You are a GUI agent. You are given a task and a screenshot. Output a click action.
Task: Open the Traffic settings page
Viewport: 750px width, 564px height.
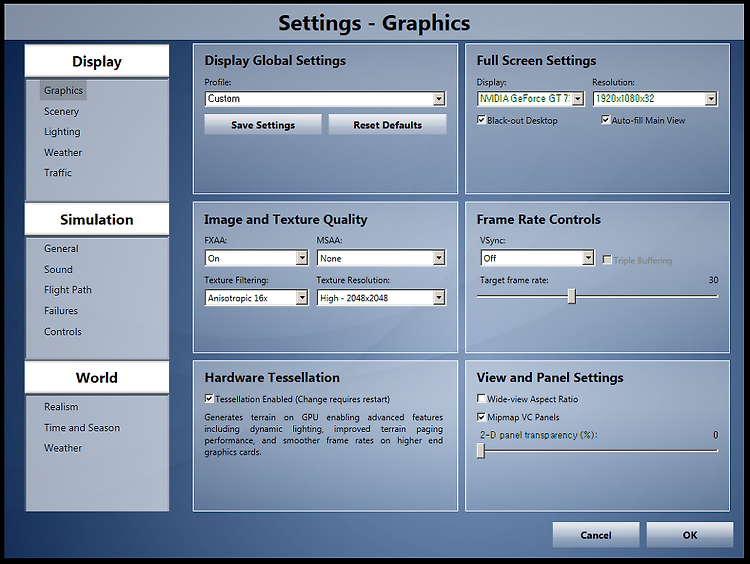[x=57, y=173]
